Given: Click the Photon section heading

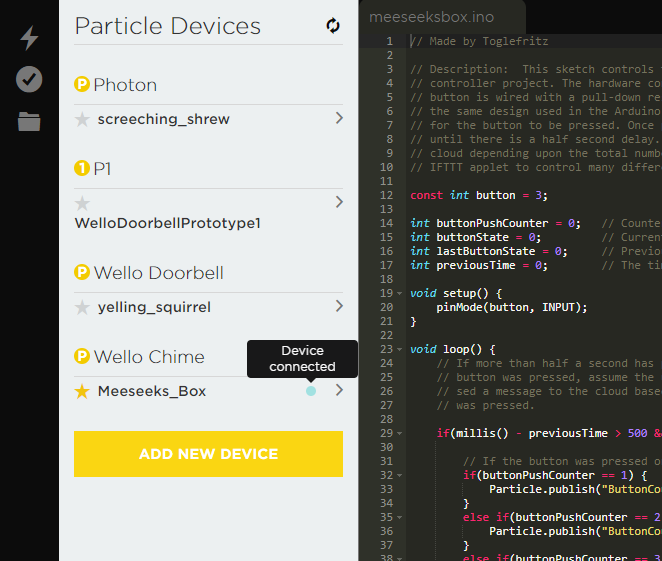Looking at the screenshot, I should click(x=125, y=85).
